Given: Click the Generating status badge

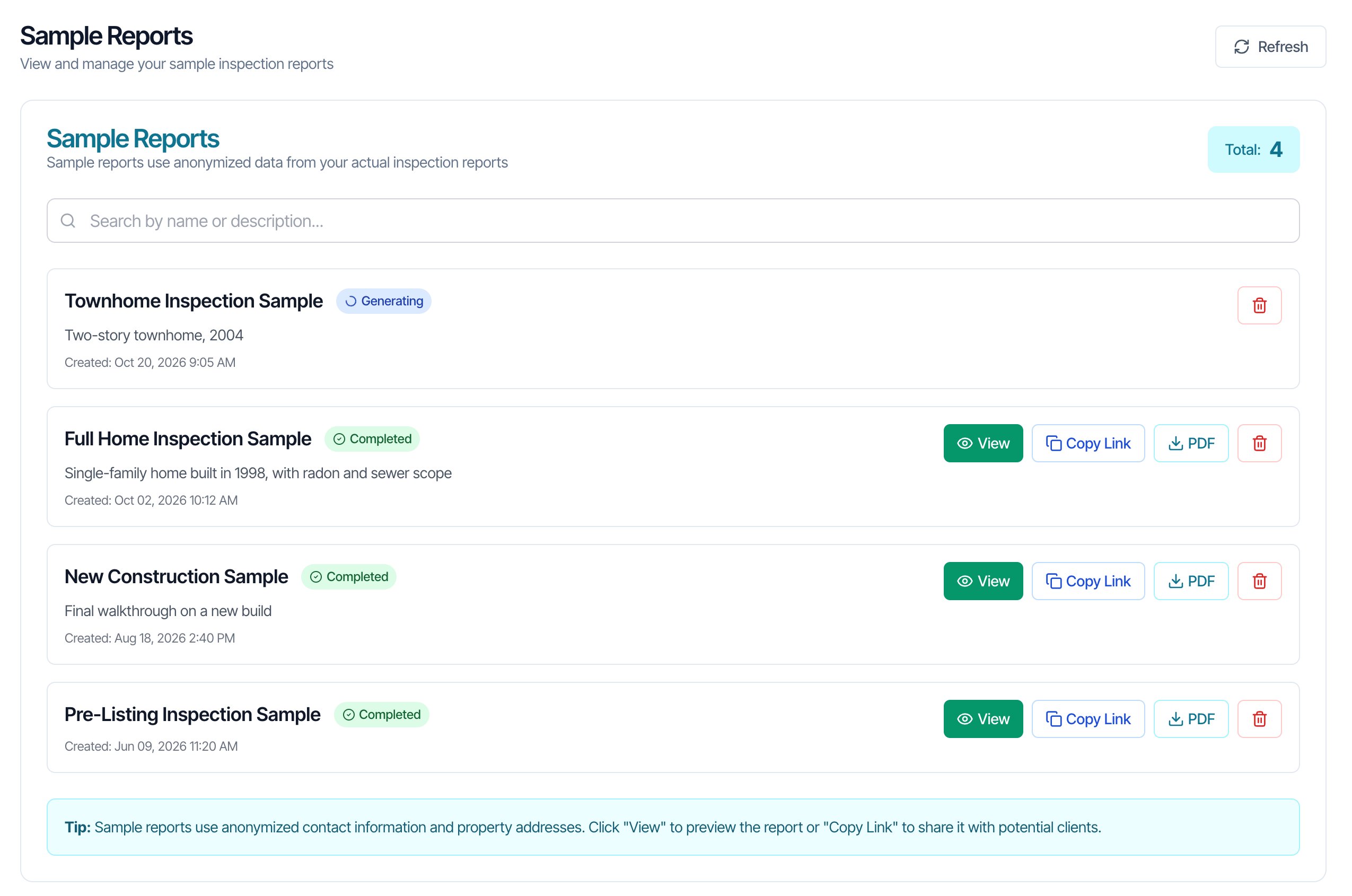Looking at the screenshot, I should 383,301.
